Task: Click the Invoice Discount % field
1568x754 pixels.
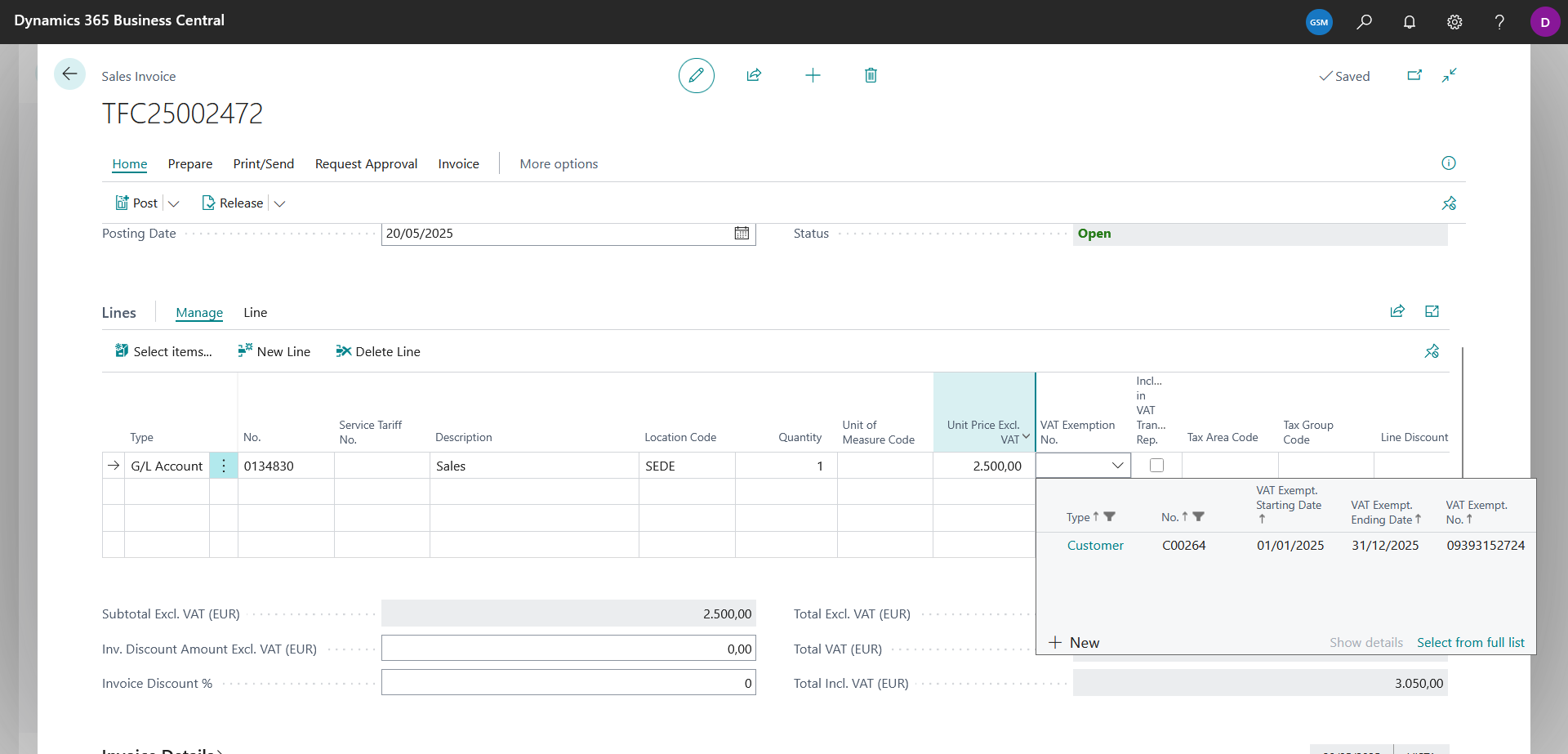Action: (568, 683)
